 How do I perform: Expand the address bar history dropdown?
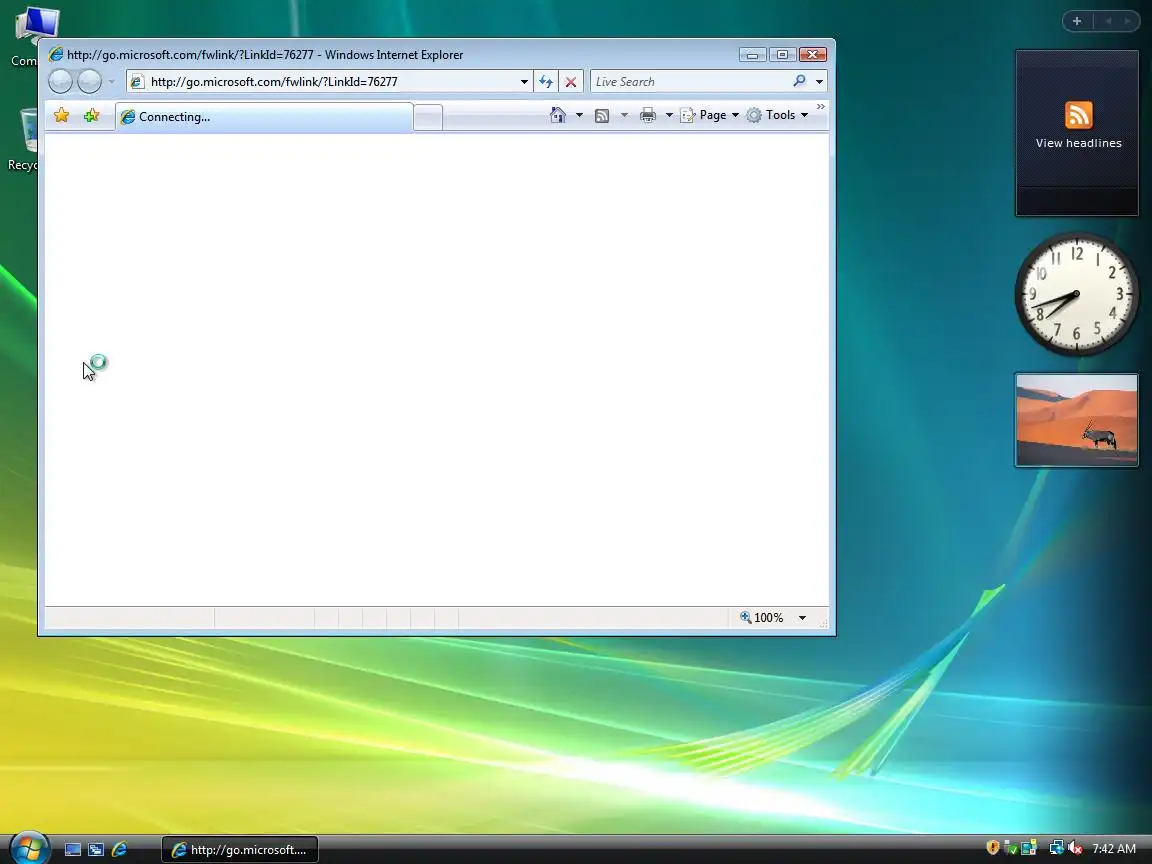pos(524,82)
